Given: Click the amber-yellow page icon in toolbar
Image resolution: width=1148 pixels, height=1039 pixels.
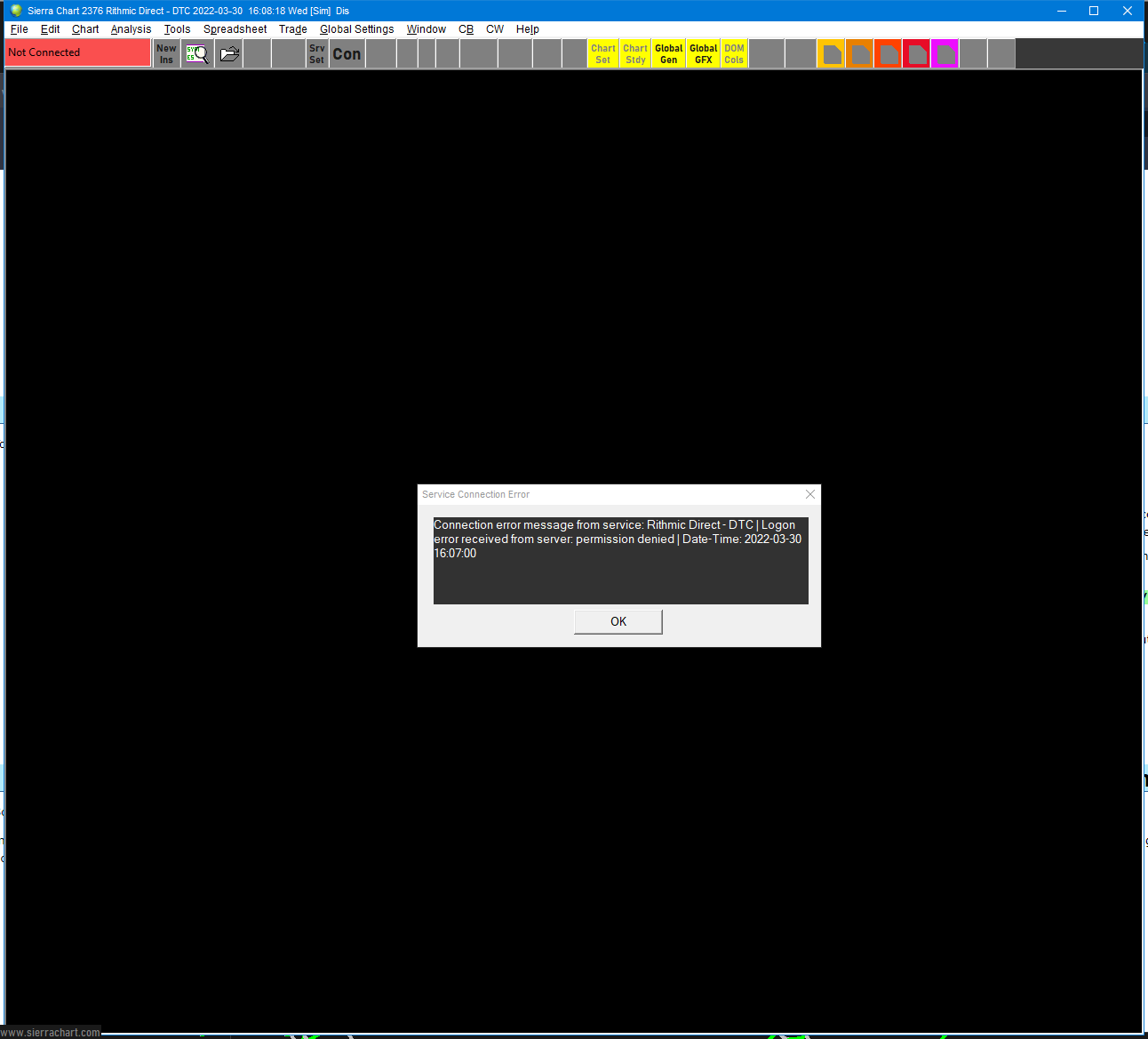Looking at the screenshot, I should [x=831, y=53].
